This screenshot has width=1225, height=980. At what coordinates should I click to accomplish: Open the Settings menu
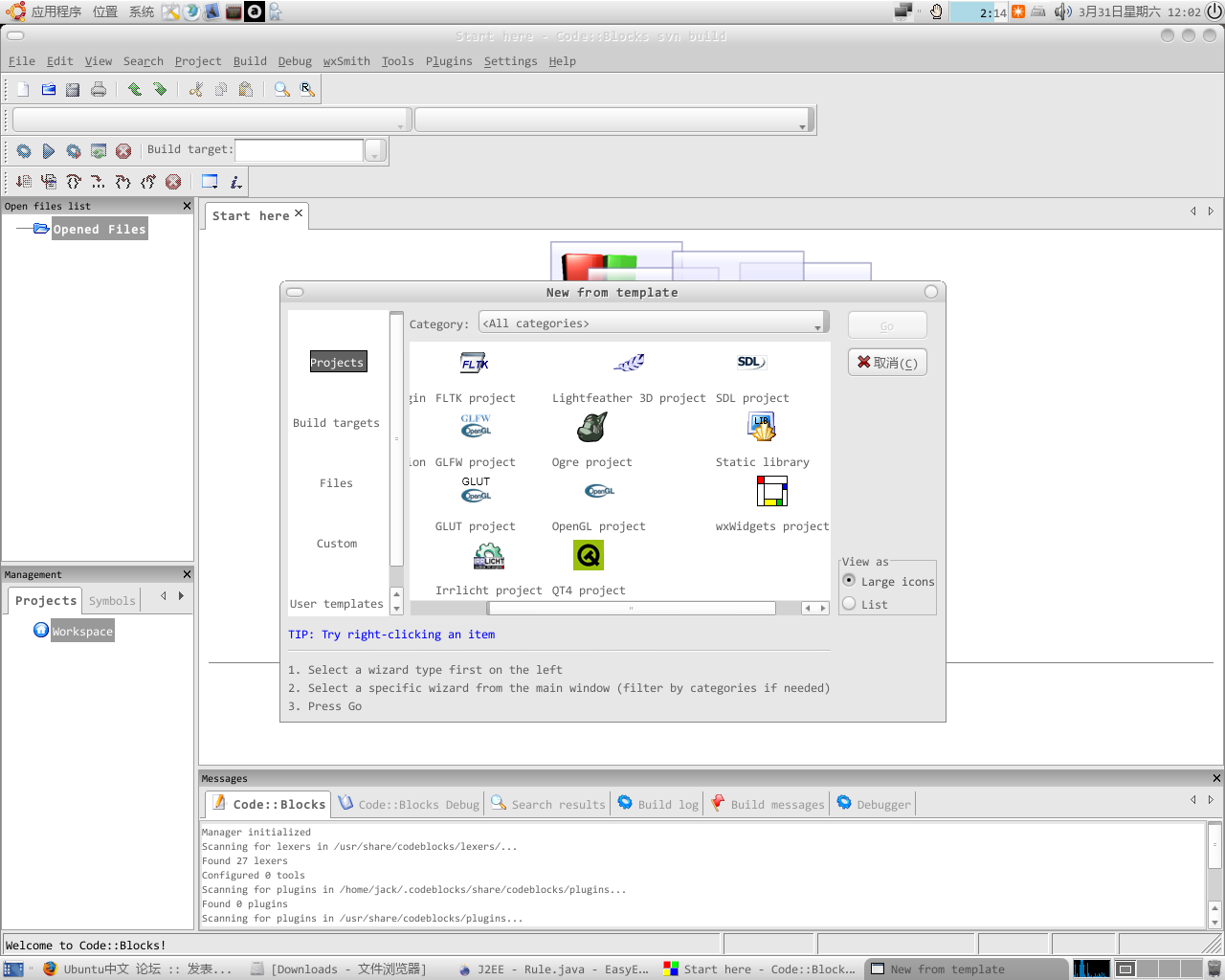pos(510,61)
